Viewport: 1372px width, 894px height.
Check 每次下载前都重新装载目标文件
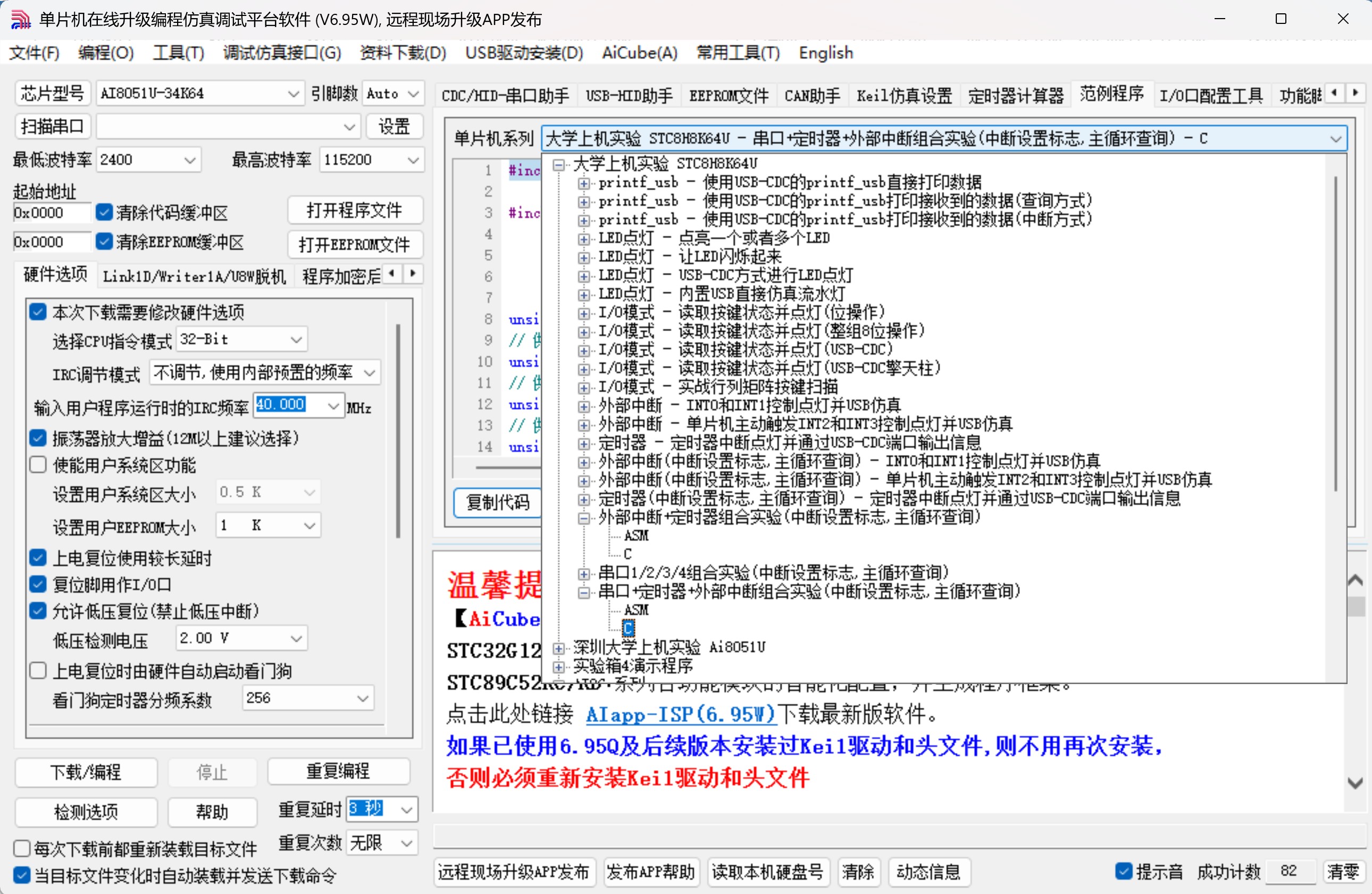pos(22,848)
